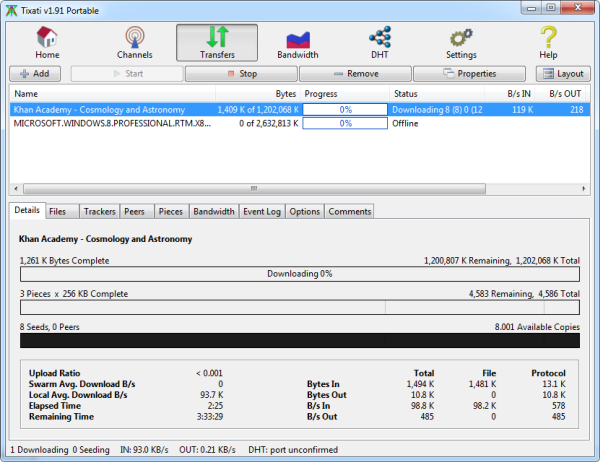Switch to the Peers tab
600x462 pixels.
(134, 212)
